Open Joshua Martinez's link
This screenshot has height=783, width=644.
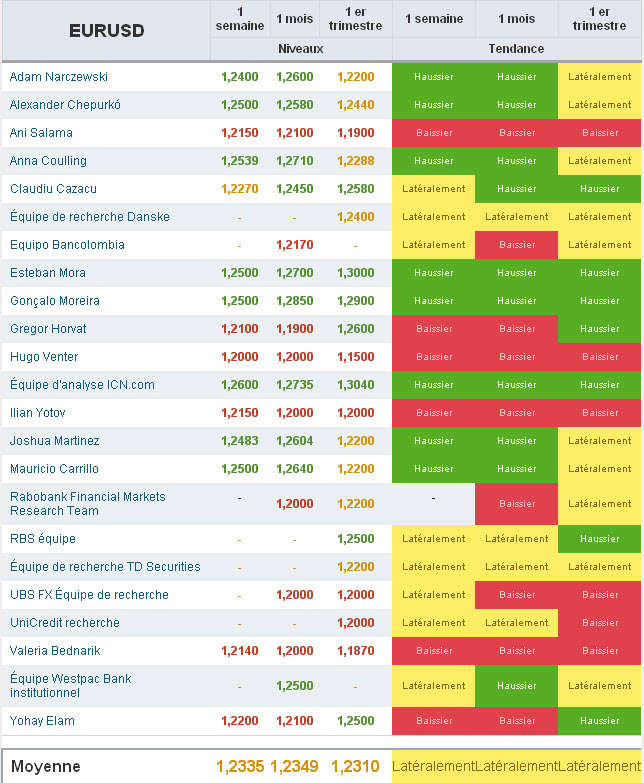[x=54, y=440]
